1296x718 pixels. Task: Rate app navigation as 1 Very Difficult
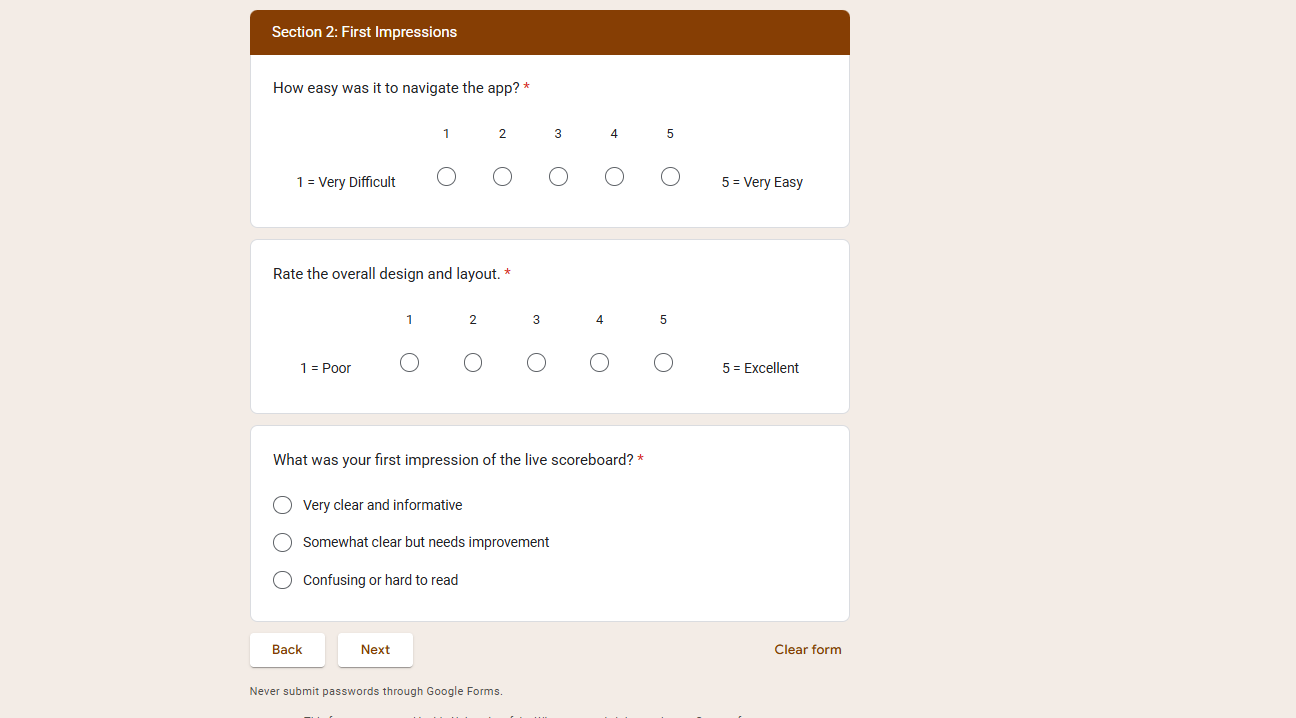pyautogui.click(x=446, y=177)
